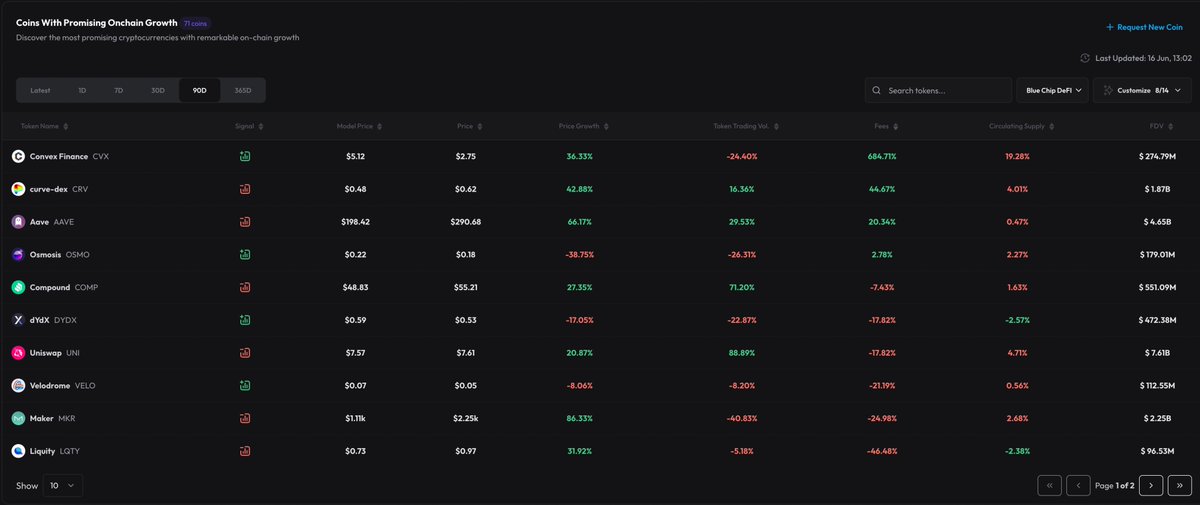Viewport: 1200px width, 505px height.
Task: Jump to the last page
Action: [x=1179, y=485]
